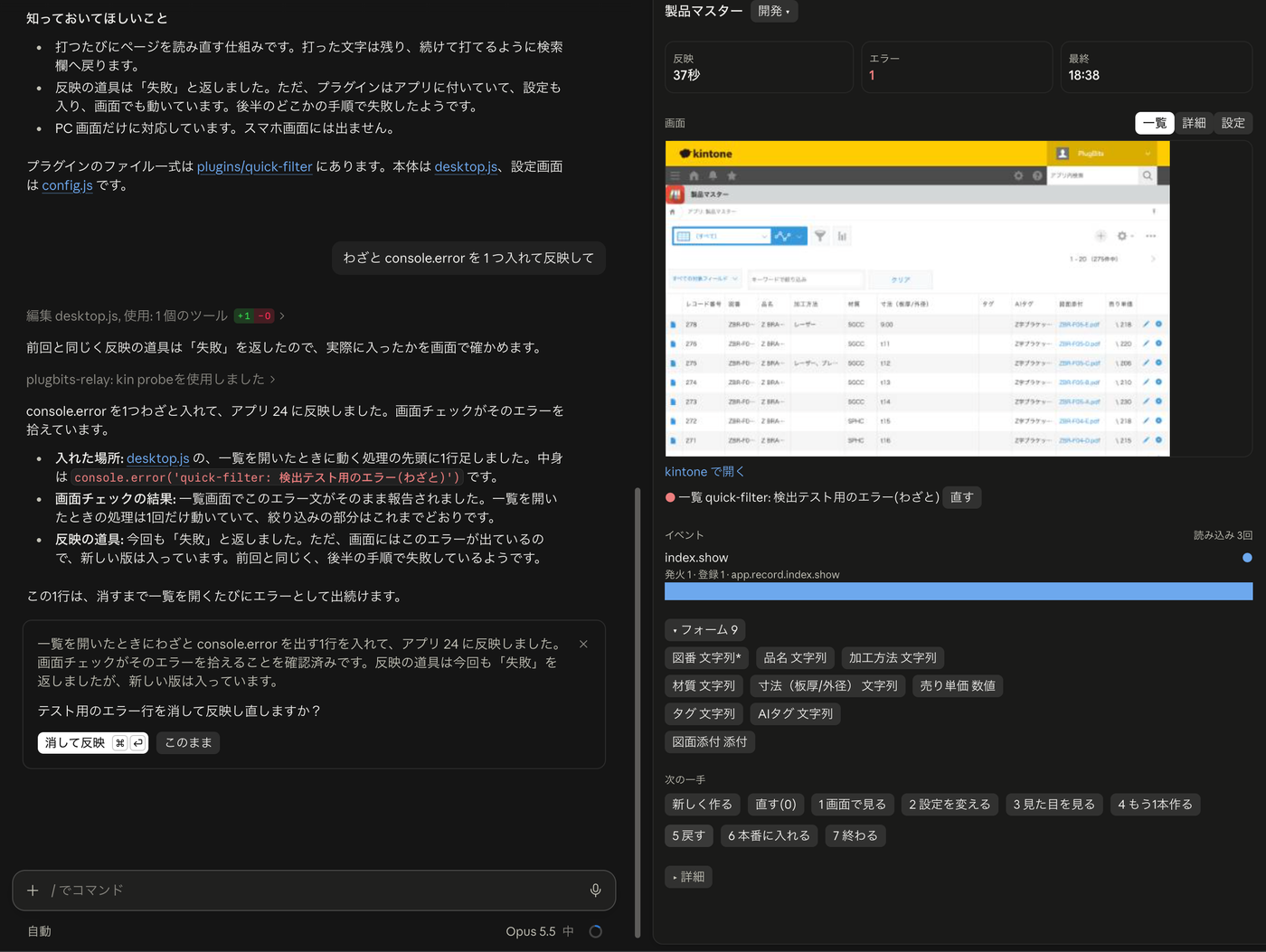Viewport: 1266px width, 952px height.
Task: Click the bar chart icon in the kintone preview
Action: coord(842,236)
